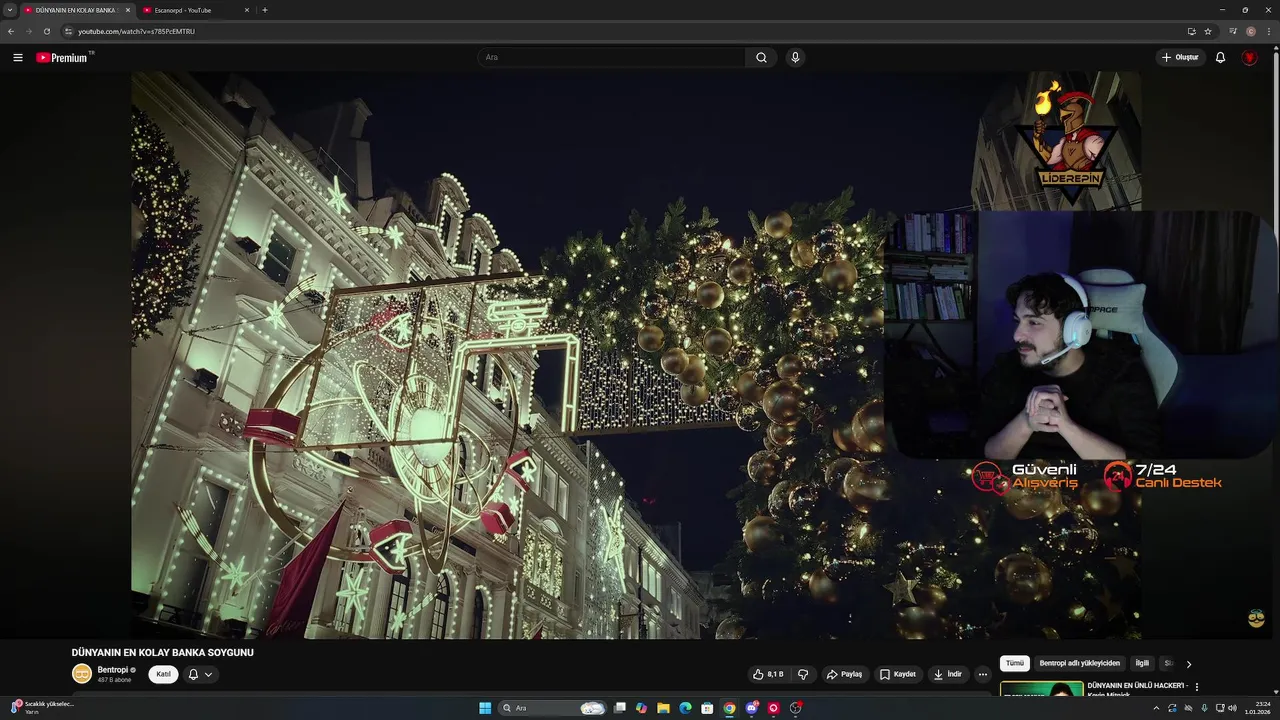
Task: Install app icon in address bar
Action: pyautogui.click(x=1191, y=31)
